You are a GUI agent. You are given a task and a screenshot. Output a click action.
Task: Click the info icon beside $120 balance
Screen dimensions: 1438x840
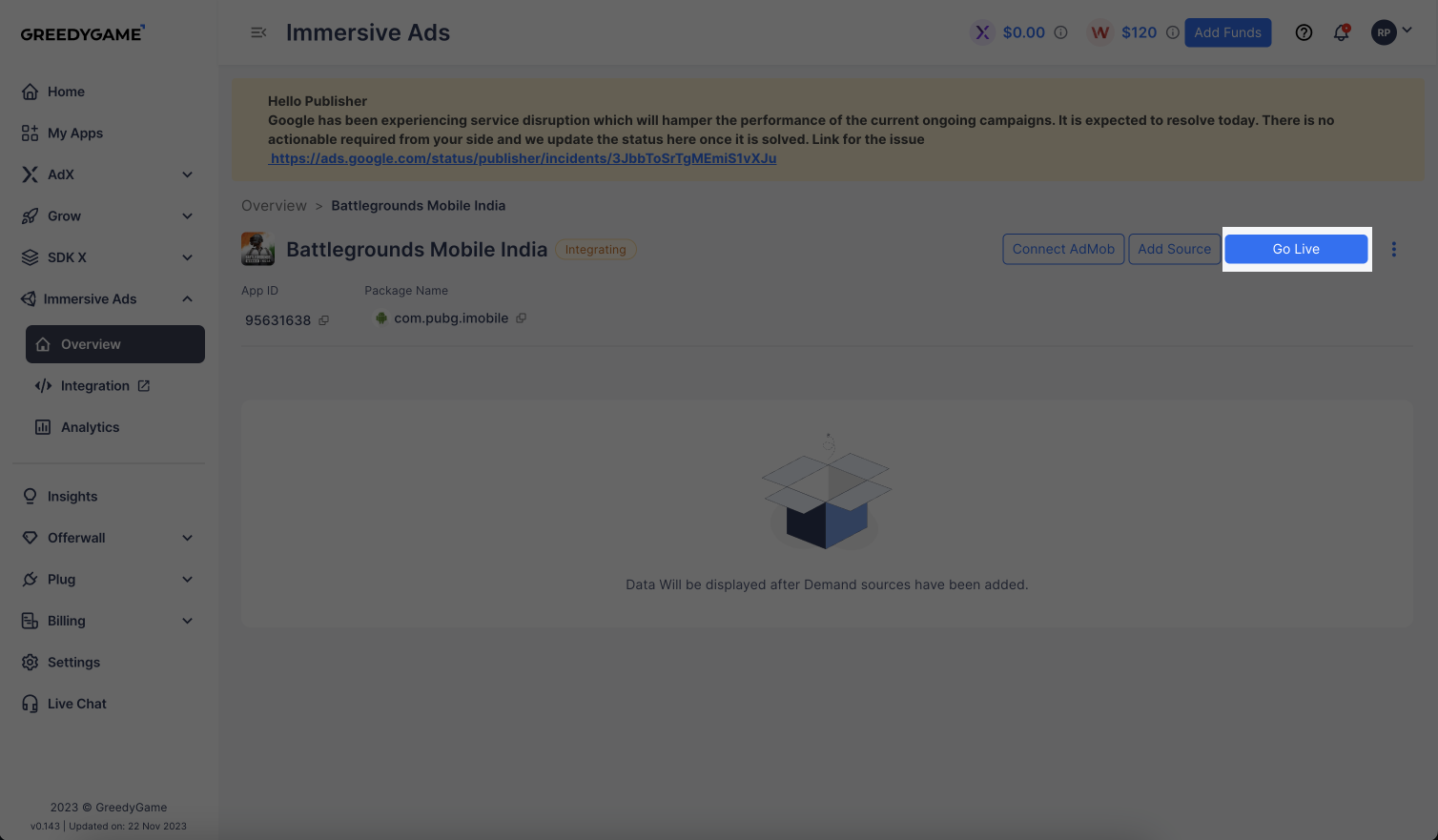point(1173,32)
